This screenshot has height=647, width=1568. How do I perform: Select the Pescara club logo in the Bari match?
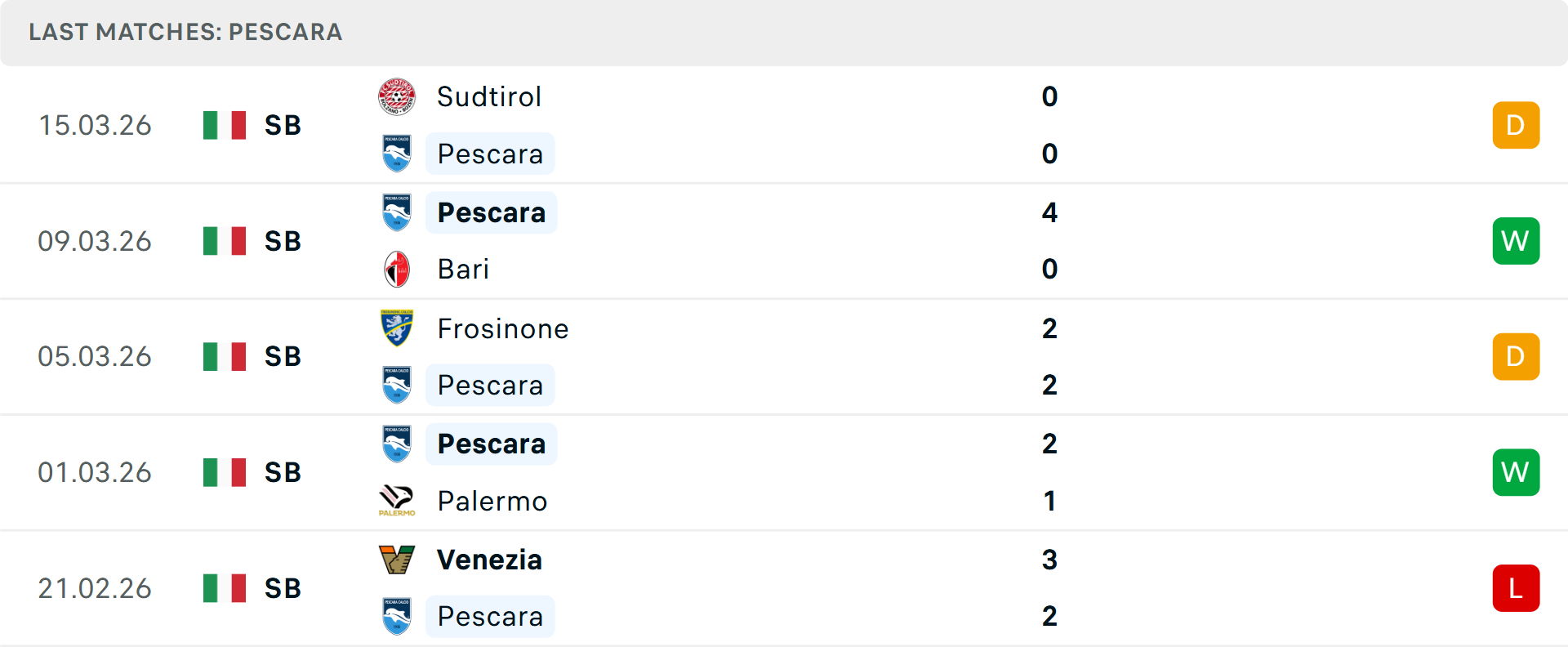pyautogui.click(x=397, y=212)
